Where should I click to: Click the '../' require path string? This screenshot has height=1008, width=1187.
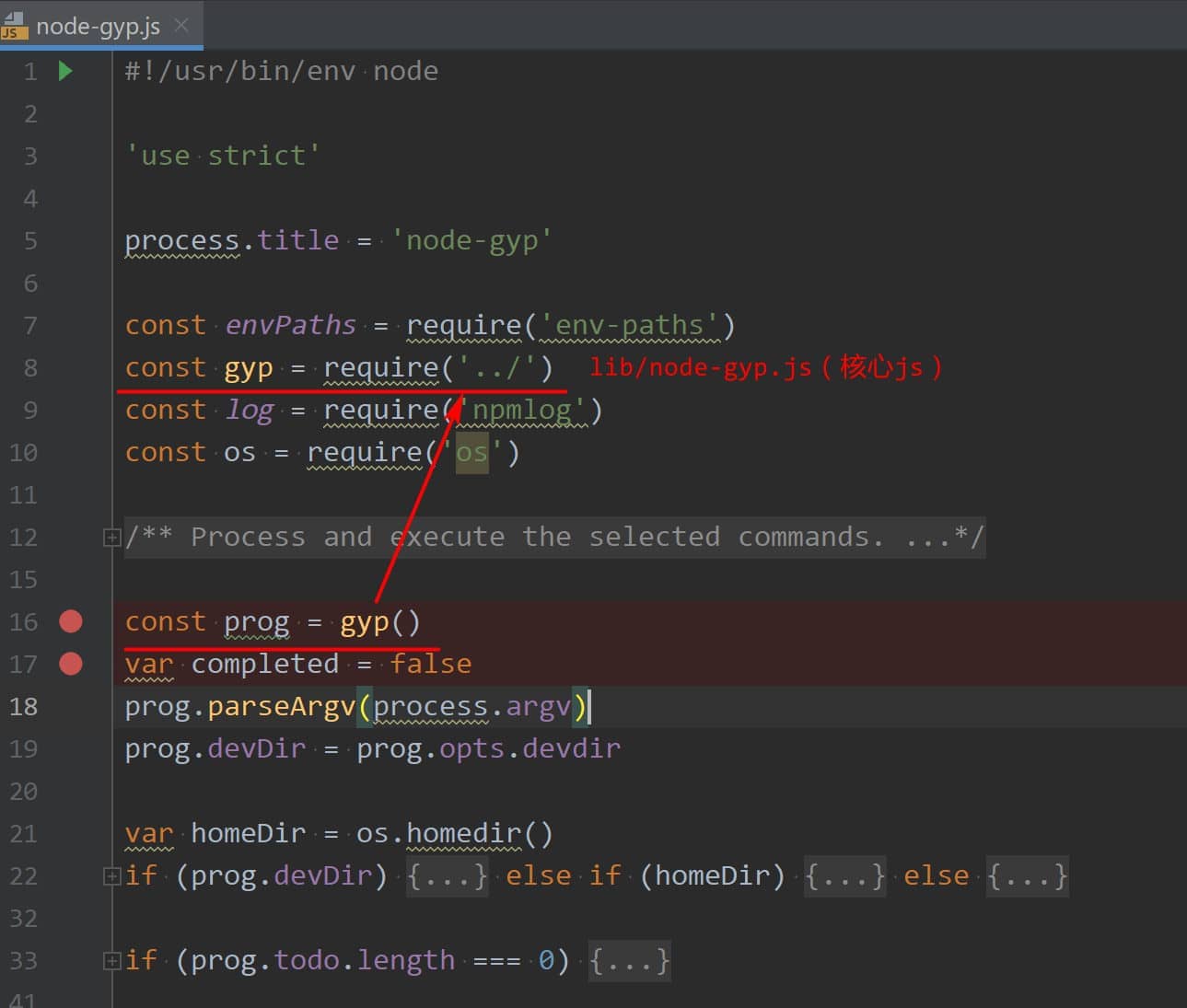coord(497,367)
